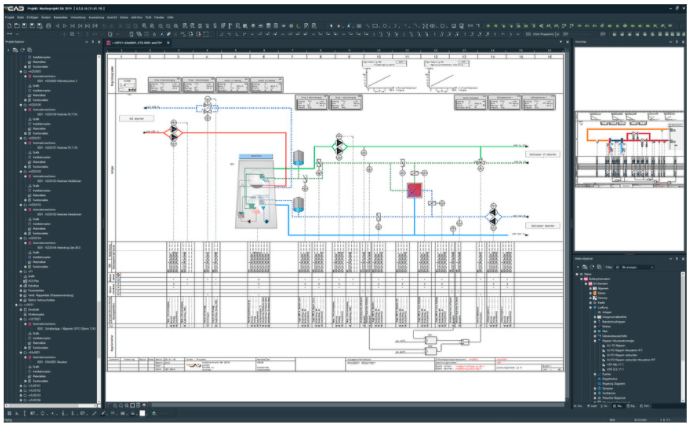Click the save icon in the main toolbar
This screenshot has width=690, height=426.
point(23,24)
